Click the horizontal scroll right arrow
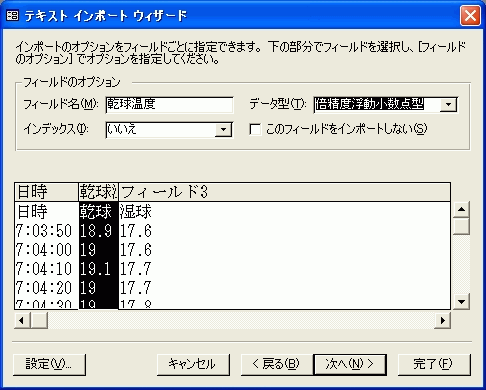 442,320
